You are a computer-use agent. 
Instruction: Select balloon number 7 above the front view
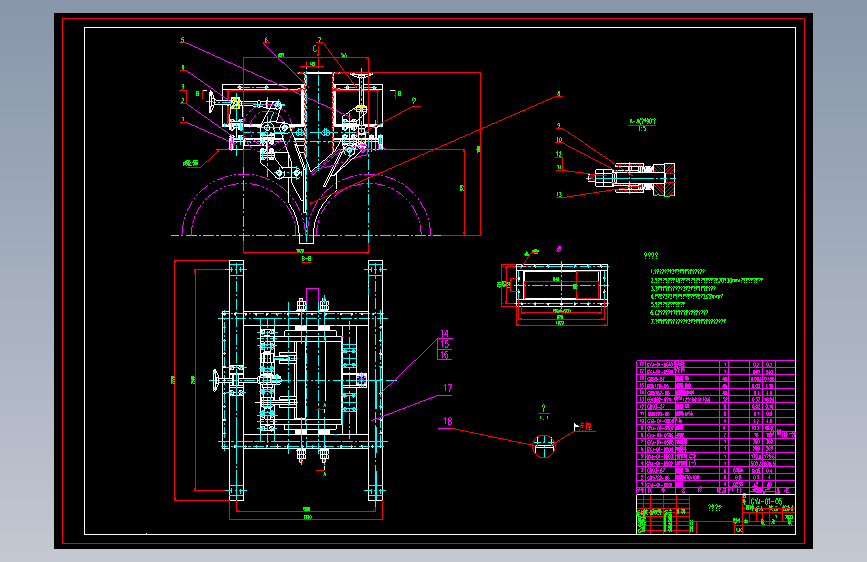pyautogui.click(x=319, y=40)
